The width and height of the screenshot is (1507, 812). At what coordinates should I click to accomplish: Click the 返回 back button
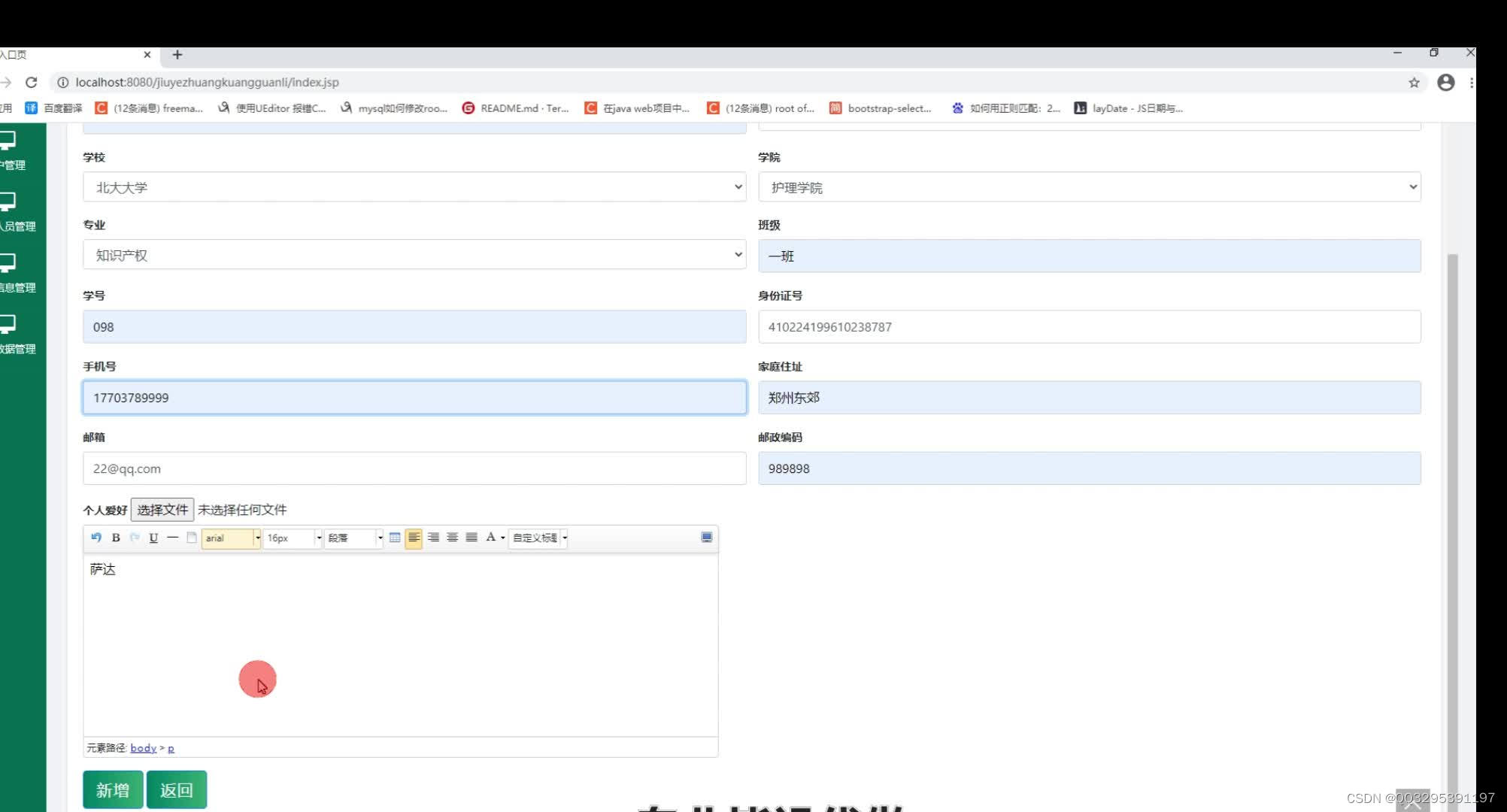click(x=176, y=789)
